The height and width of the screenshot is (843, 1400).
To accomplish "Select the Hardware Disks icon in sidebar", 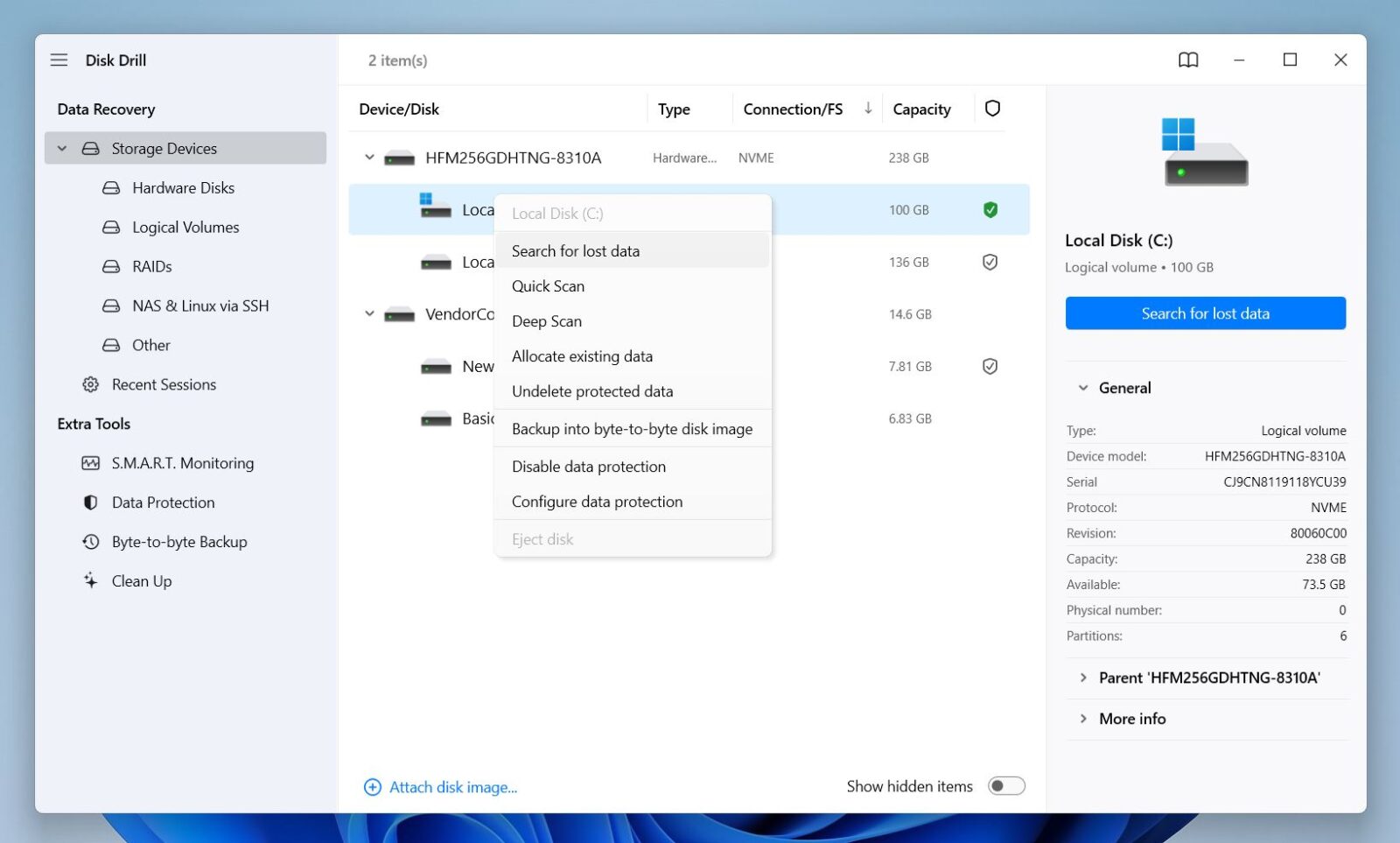I will pos(109,187).
